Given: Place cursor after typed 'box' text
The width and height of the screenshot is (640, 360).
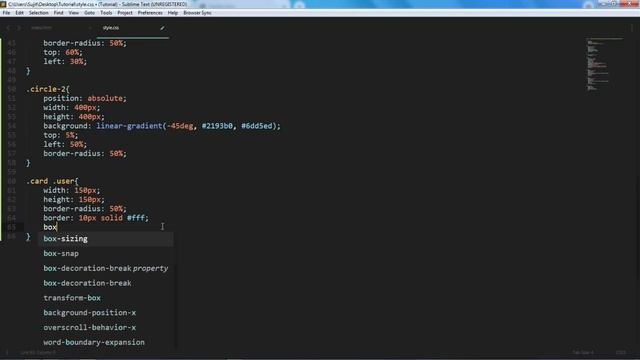Looking at the screenshot, I should (x=57, y=227).
